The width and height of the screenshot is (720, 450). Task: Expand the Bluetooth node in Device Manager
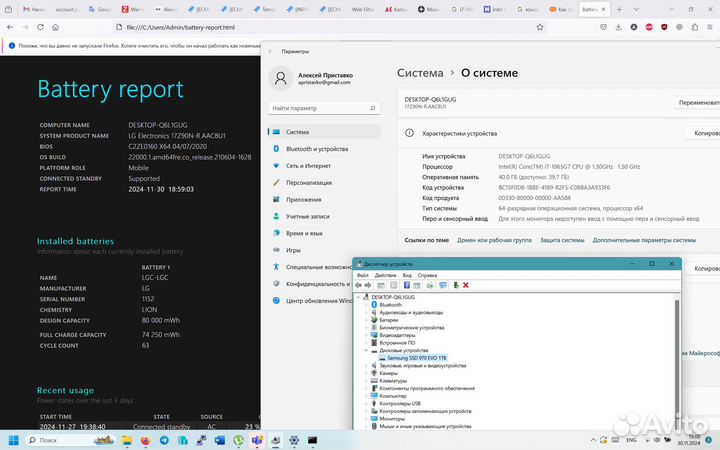click(366, 304)
